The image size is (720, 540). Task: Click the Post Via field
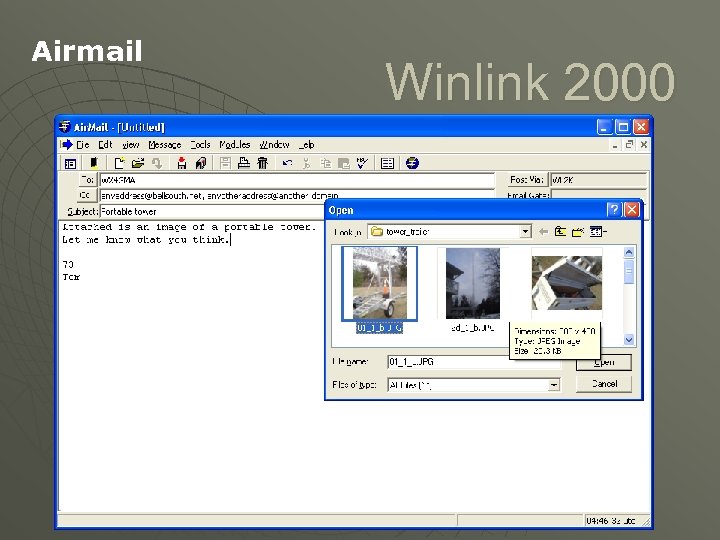coord(598,180)
